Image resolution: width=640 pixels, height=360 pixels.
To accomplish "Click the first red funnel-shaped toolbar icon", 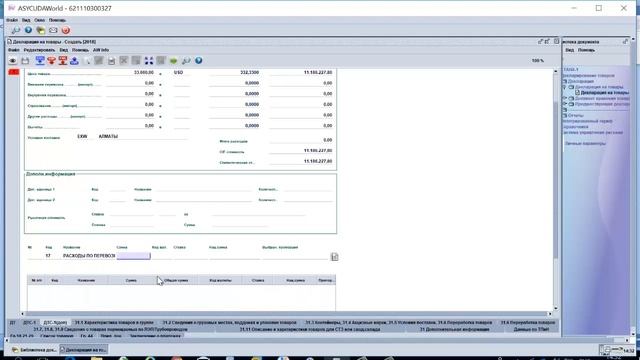I will [51, 61].
